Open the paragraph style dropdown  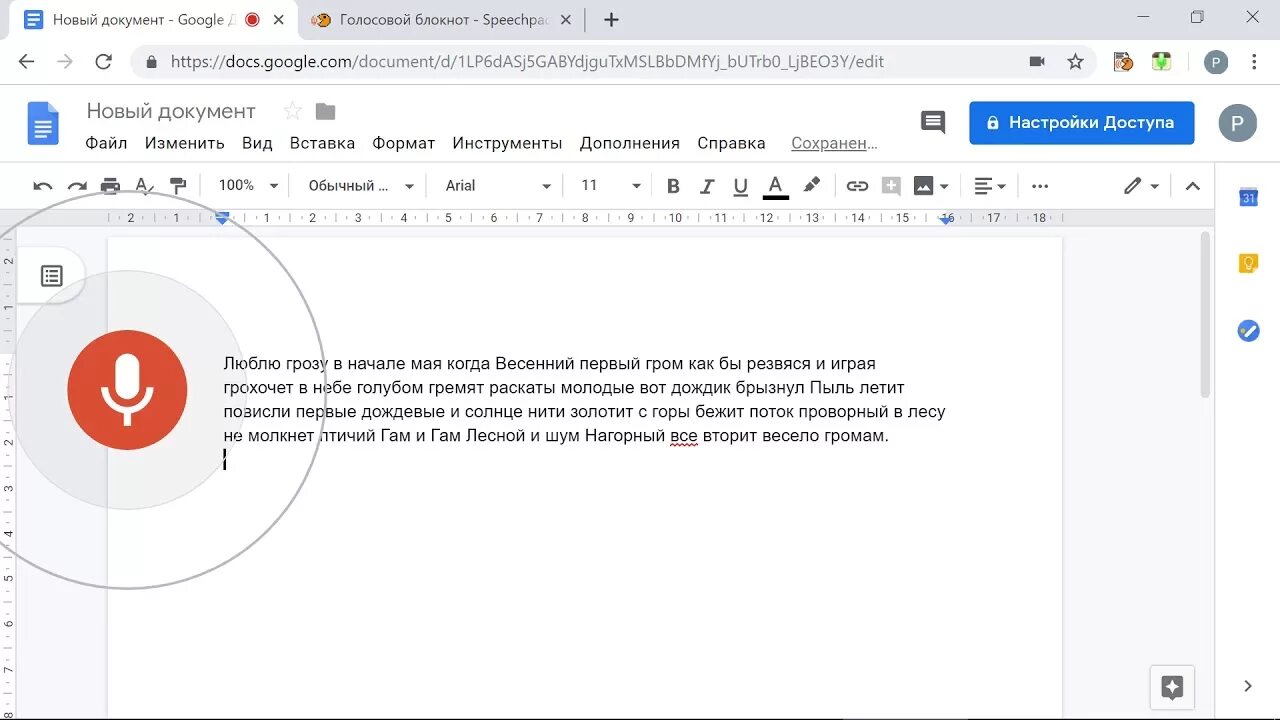[361, 186]
